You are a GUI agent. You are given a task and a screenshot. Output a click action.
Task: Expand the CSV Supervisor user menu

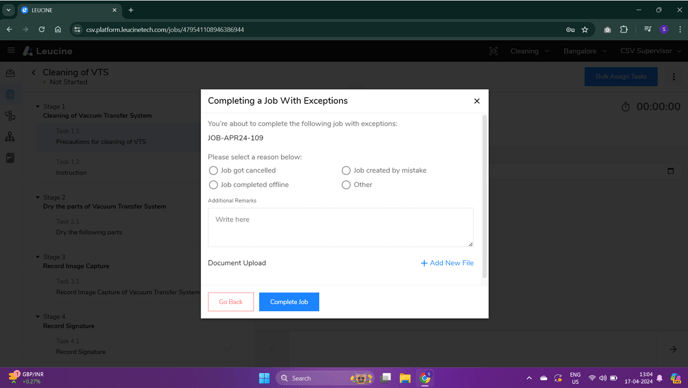651,51
